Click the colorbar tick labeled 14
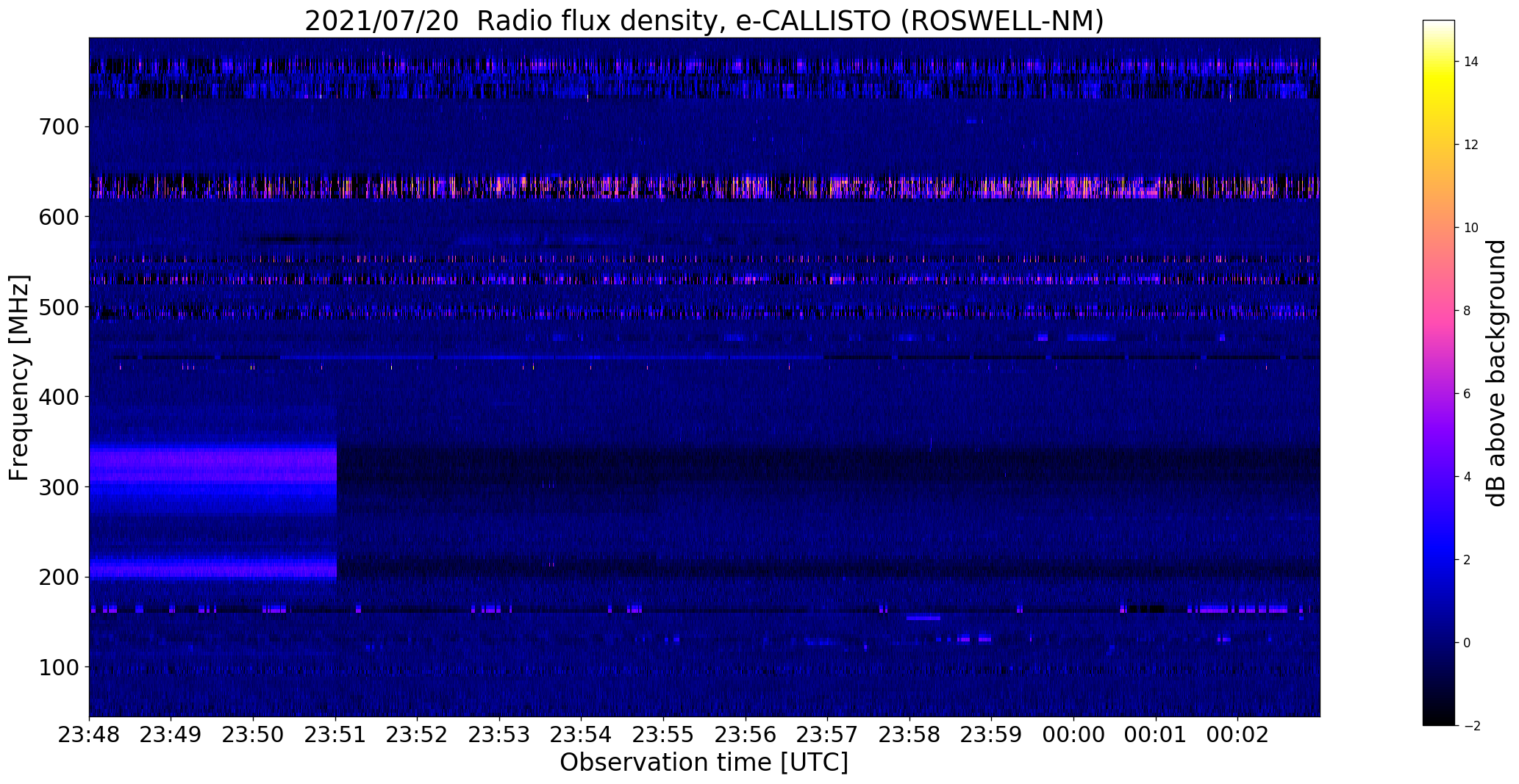The width and height of the screenshot is (1519, 784). (x=1471, y=62)
